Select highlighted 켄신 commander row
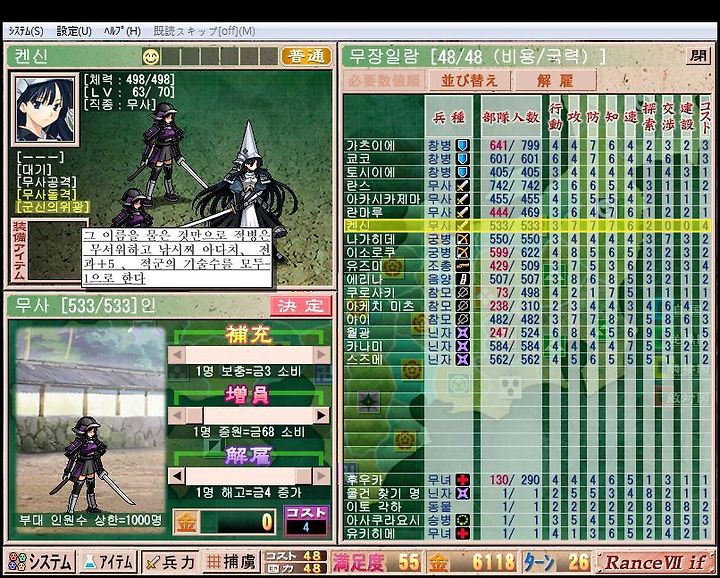 click(528, 225)
